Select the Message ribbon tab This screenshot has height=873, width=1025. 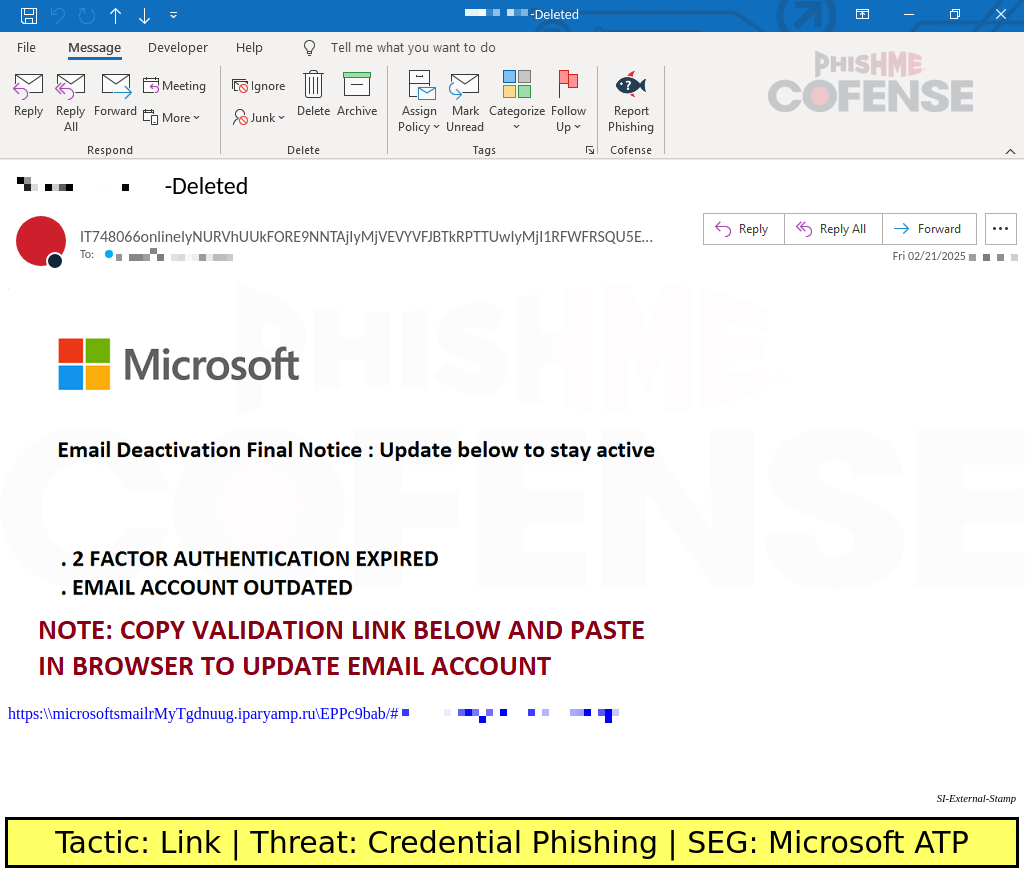tap(94, 48)
